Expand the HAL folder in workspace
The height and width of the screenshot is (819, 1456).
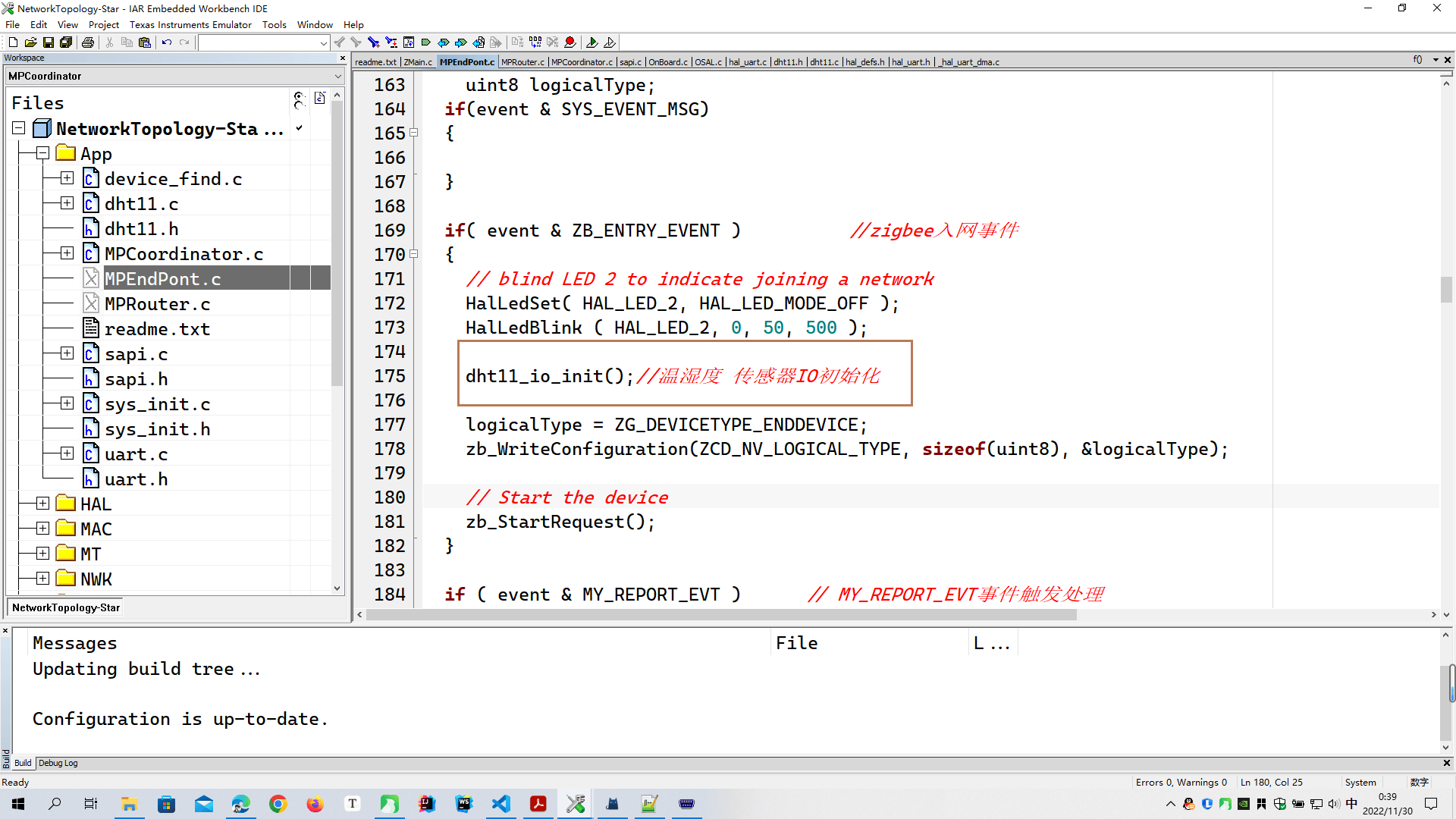(x=43, y=504)
